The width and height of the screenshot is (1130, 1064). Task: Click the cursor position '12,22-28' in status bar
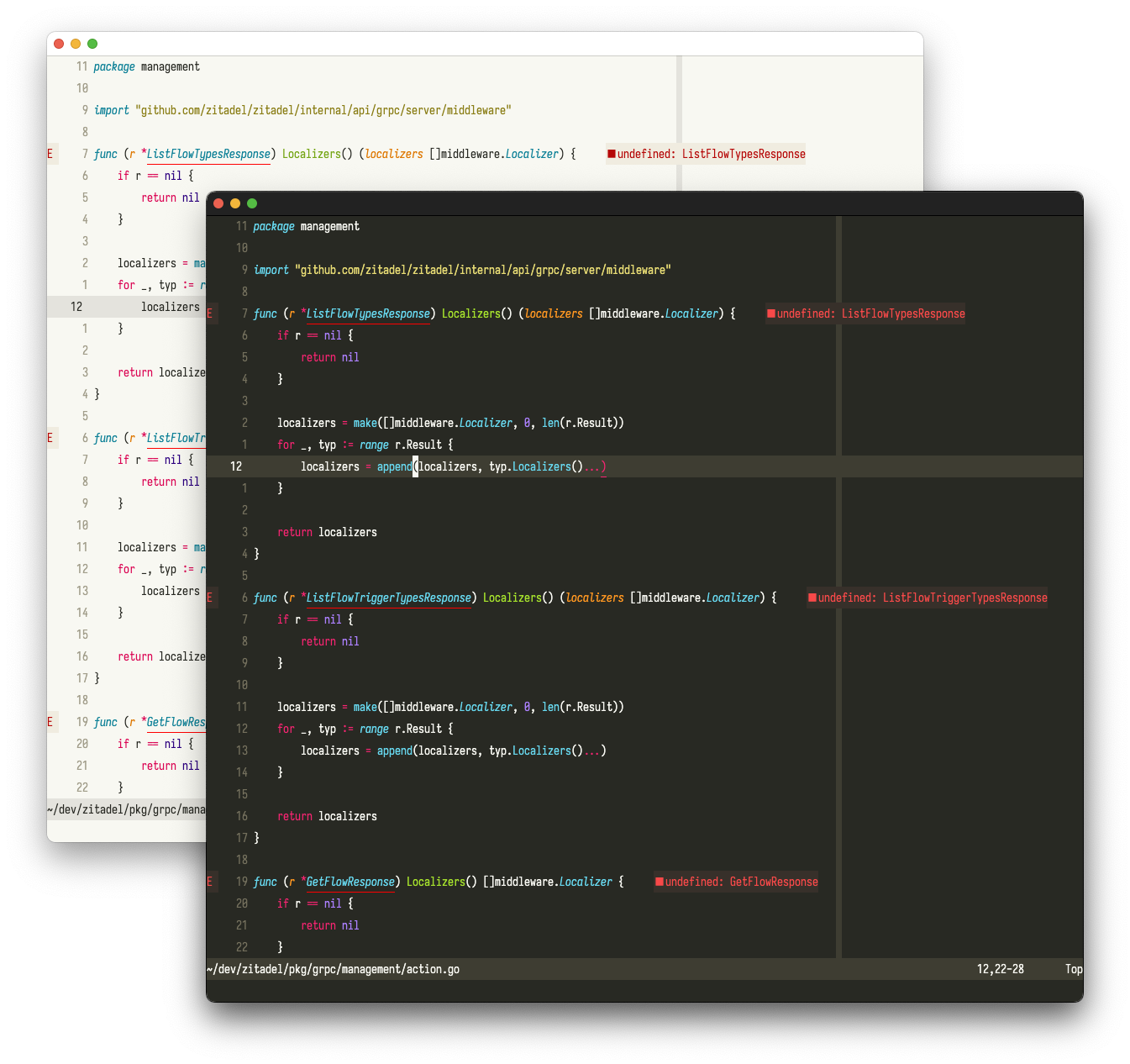click(1001, 969)
